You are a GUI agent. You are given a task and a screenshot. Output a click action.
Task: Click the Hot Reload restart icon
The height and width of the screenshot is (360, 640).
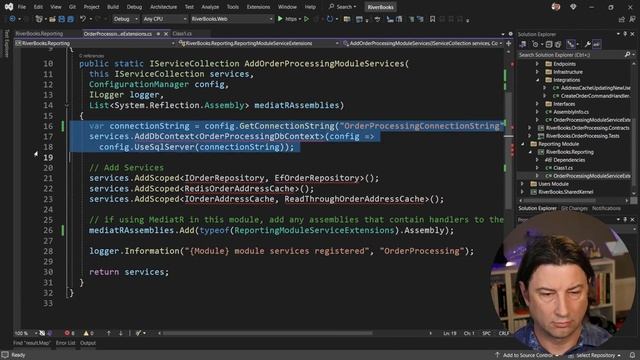(330, 19)
